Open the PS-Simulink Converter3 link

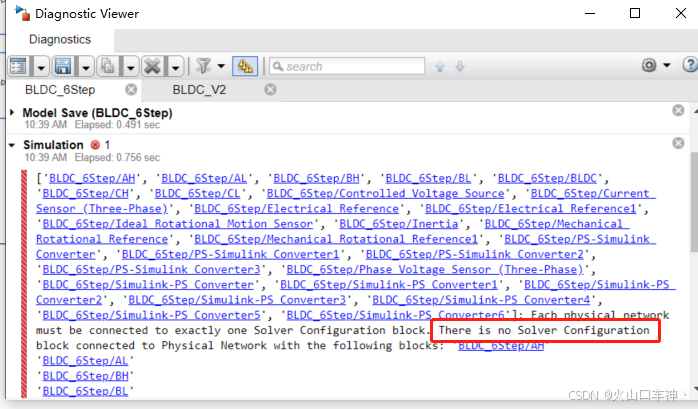point(151,269)
